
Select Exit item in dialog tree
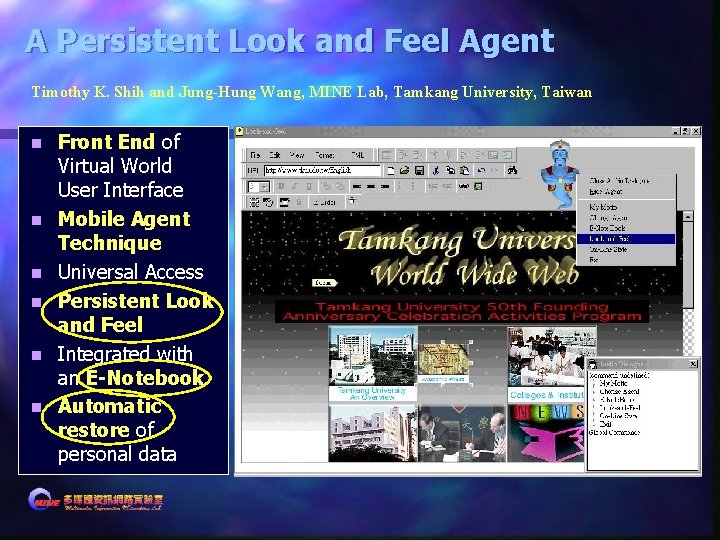605,424
